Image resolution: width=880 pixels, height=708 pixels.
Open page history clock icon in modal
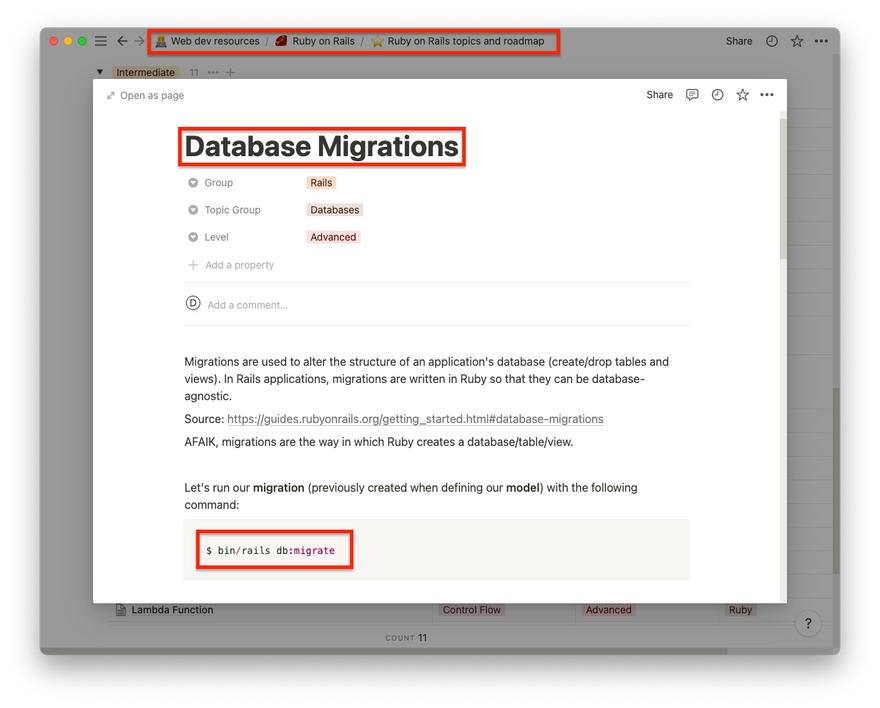pyautogui.click(x=717, y=95)
